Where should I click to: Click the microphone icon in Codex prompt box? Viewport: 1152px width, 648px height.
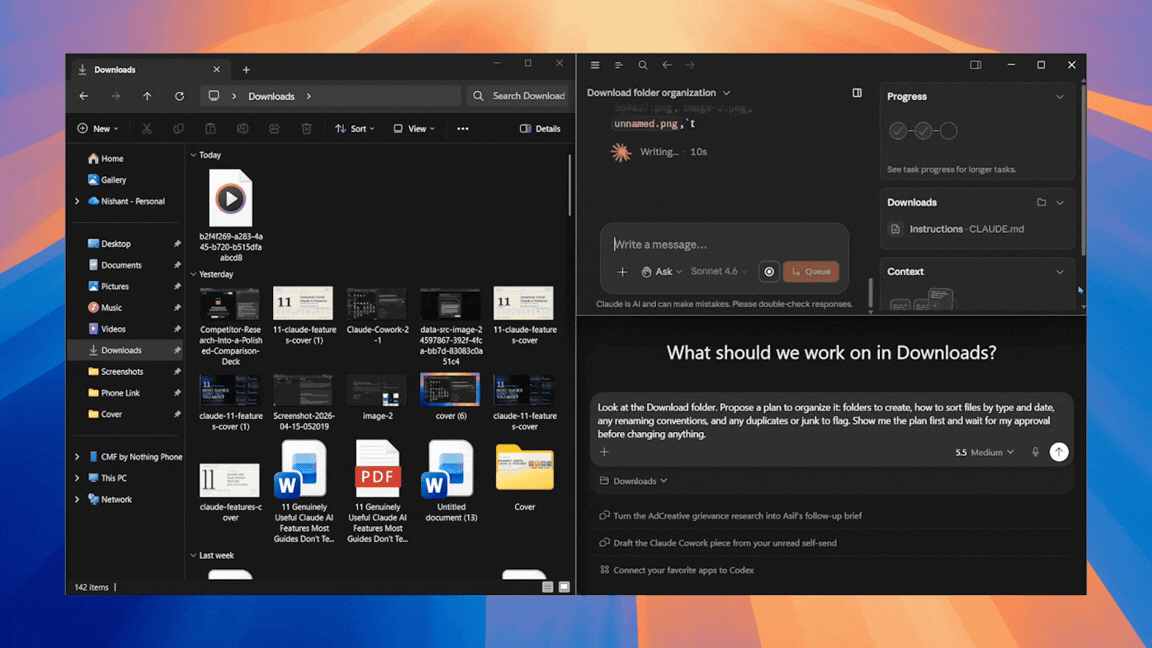(1035, 452)
